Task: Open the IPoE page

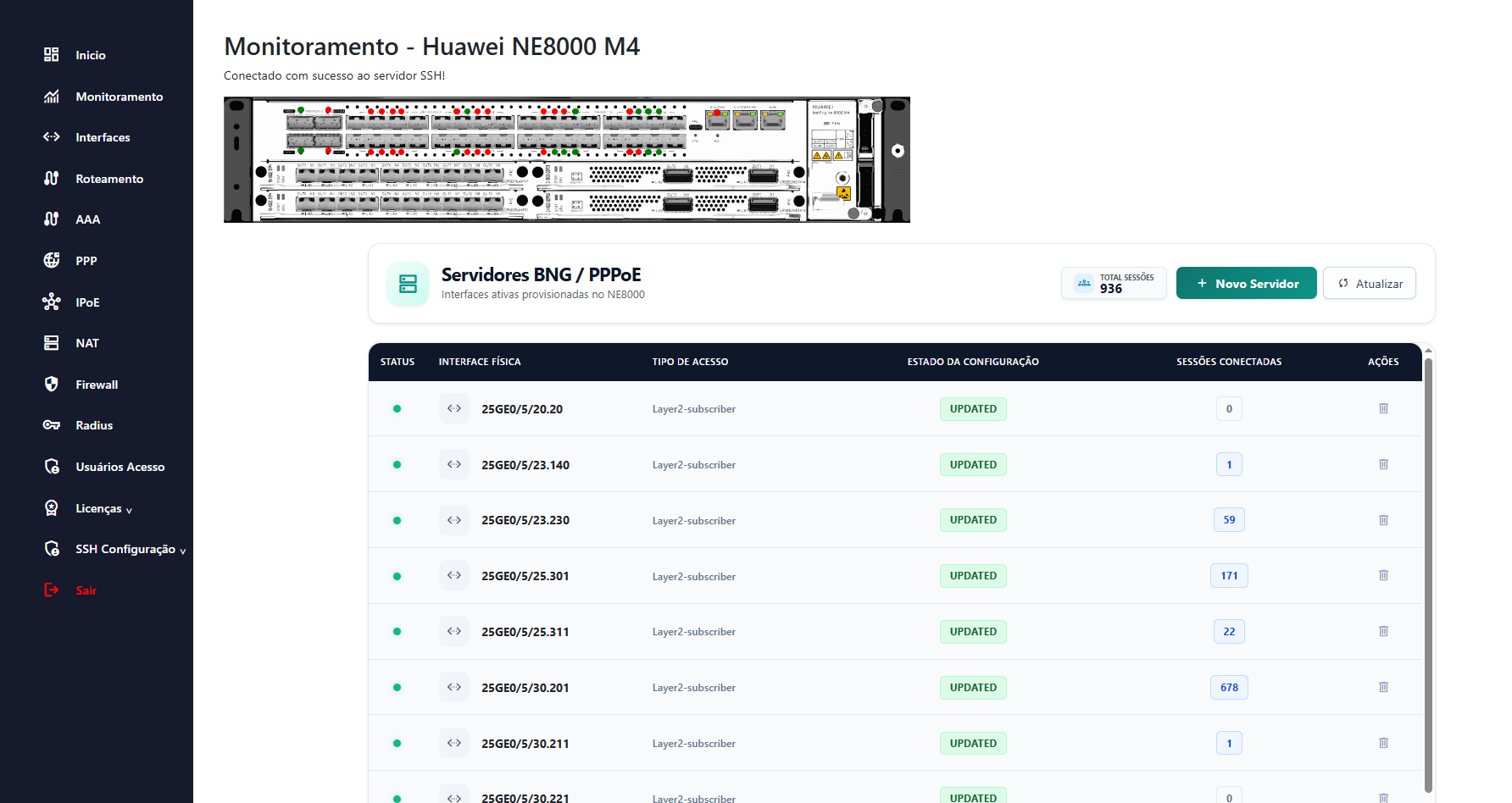Action: pos(87,302)
